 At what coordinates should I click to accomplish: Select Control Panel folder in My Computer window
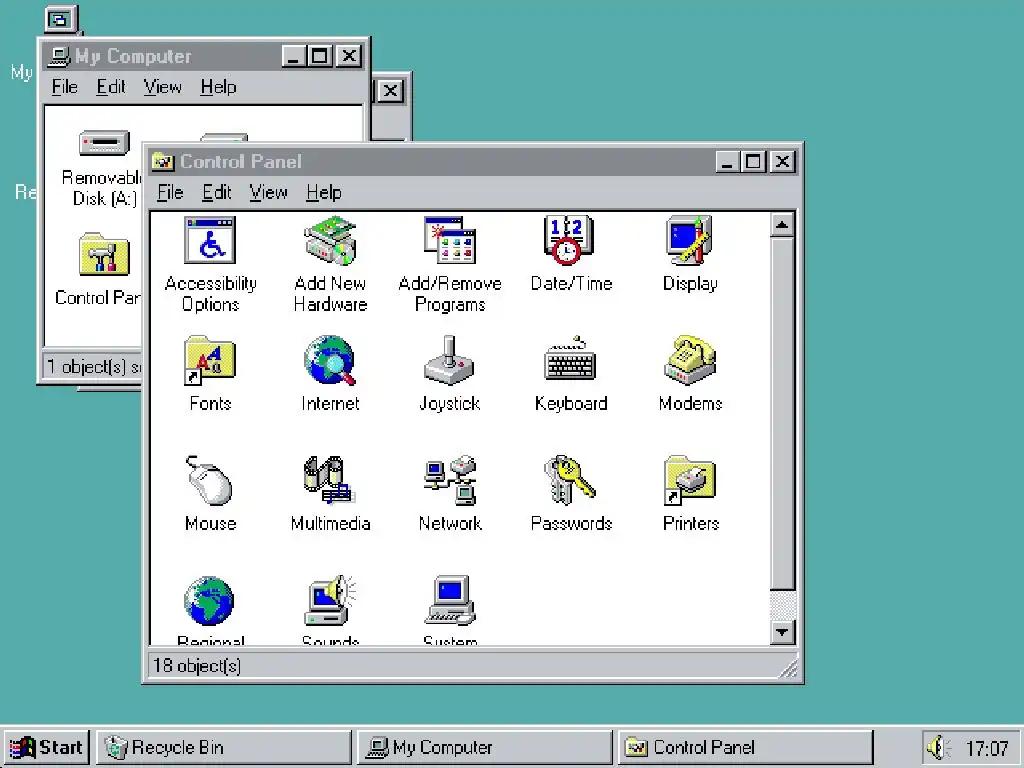pyautogui.click(x=104, y=255)
